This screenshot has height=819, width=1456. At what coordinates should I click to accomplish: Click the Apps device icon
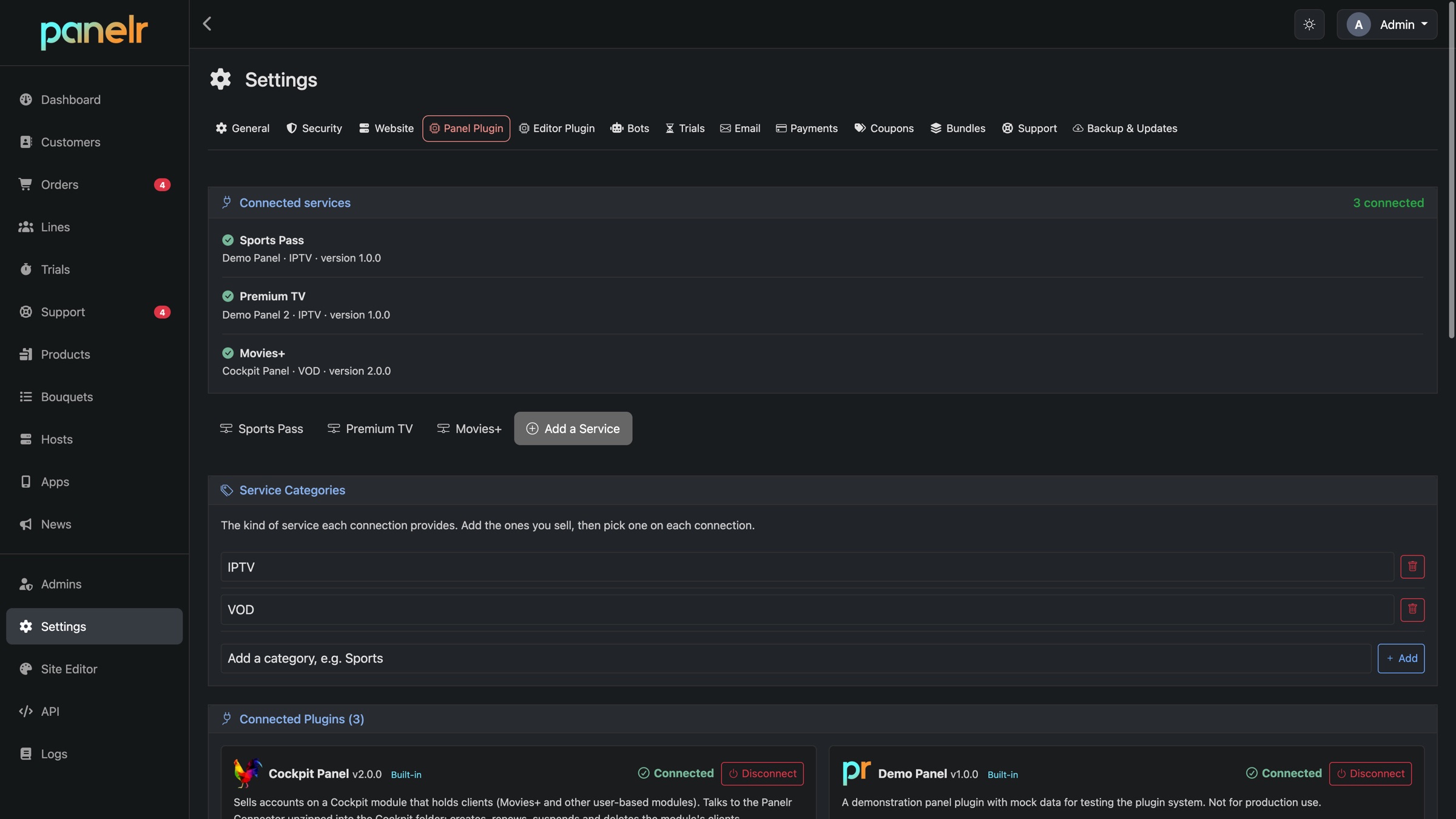point(25,482)
